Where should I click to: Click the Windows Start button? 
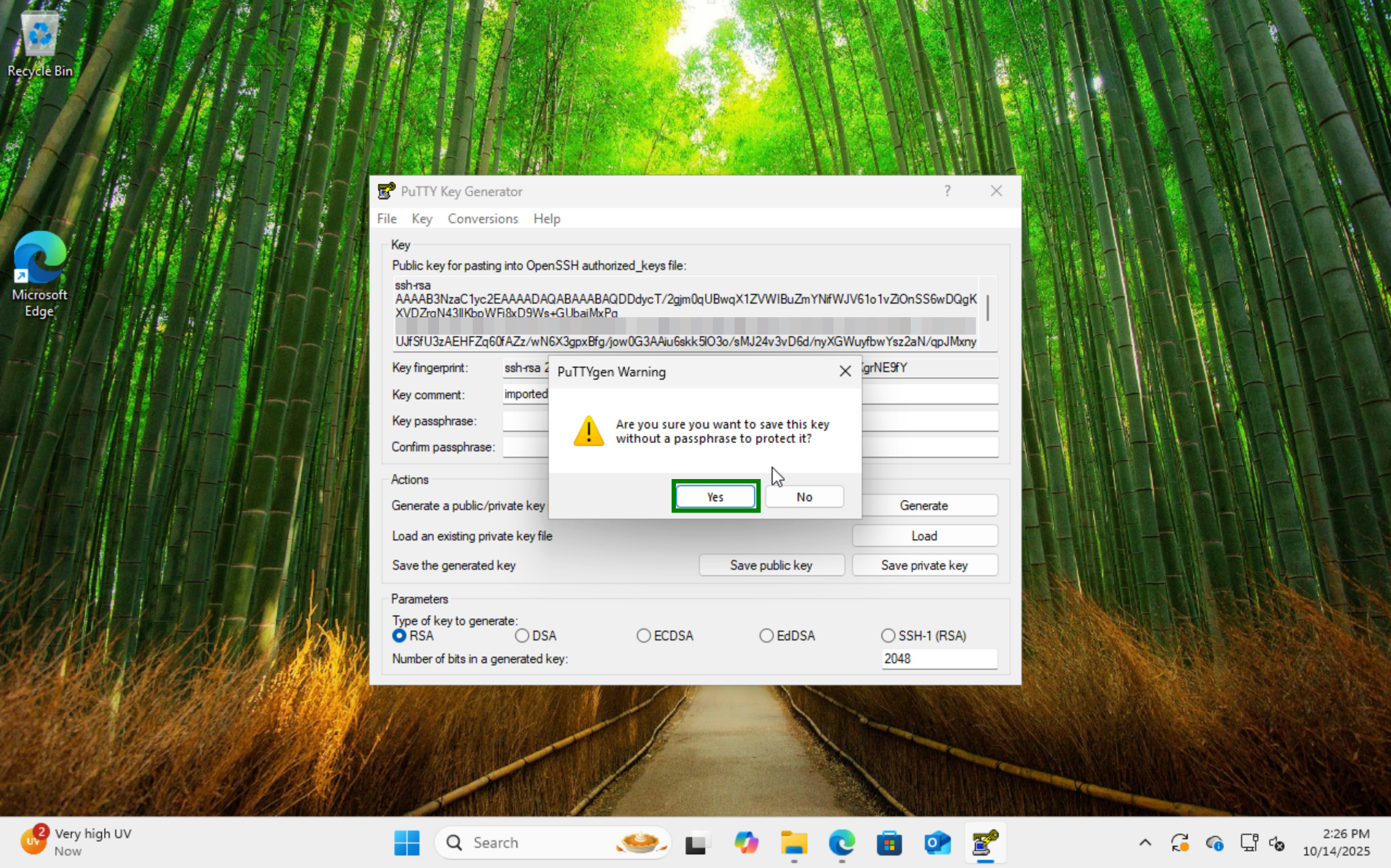tap(406, 842)
